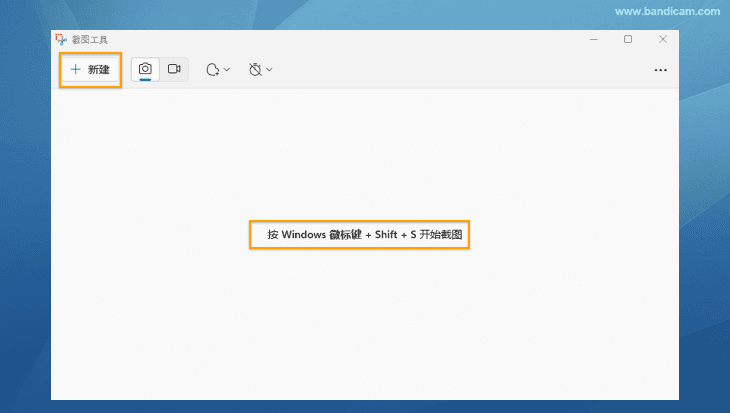Click the empty toolbar space right of timer
The image size is (730, 413).
click(x=450, y=70)
